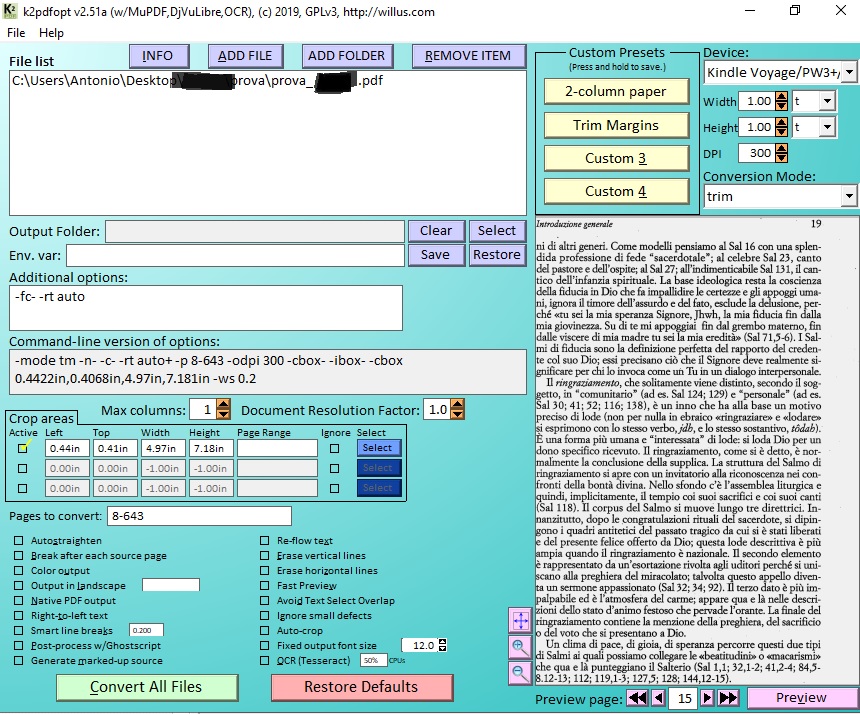Check Ignore box for first crop area
Image resolution: width=860 pixels, height=714 pixels.
pos(335,448)
